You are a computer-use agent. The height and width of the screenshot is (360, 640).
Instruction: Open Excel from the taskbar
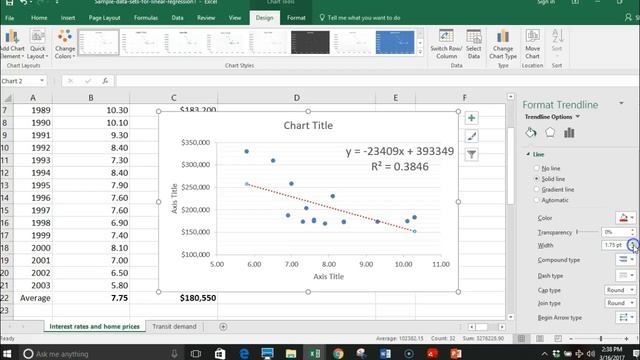coord(315,353)
